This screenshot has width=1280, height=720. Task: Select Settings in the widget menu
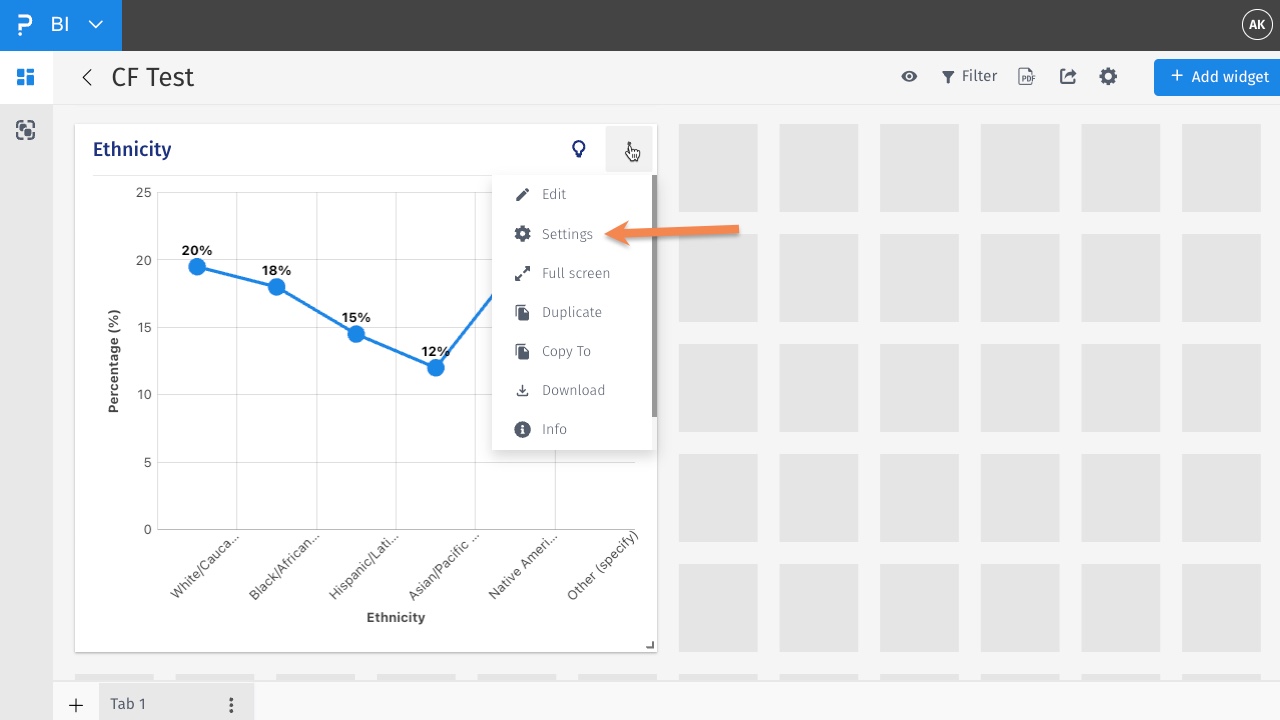point(566,234)
